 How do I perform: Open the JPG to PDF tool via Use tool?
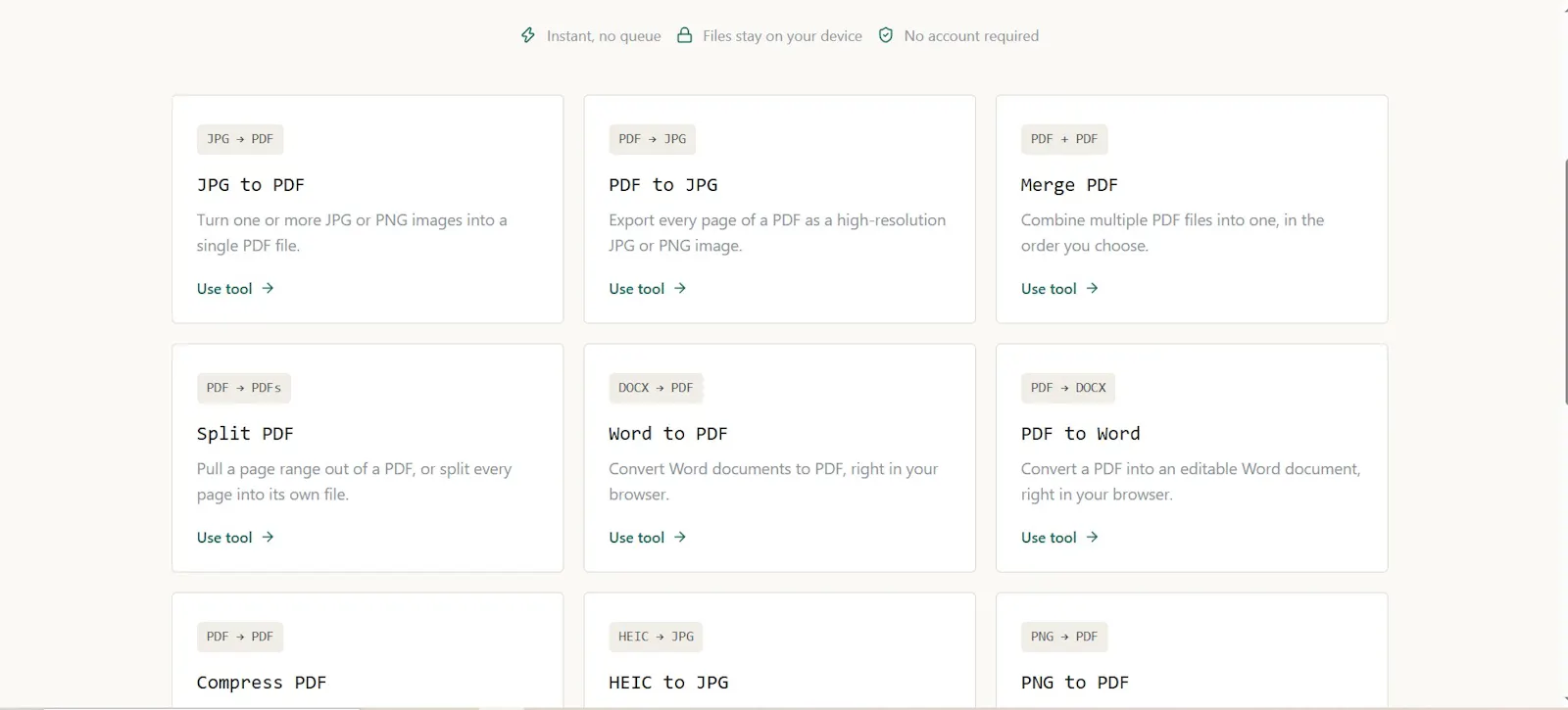pos(235,289)
